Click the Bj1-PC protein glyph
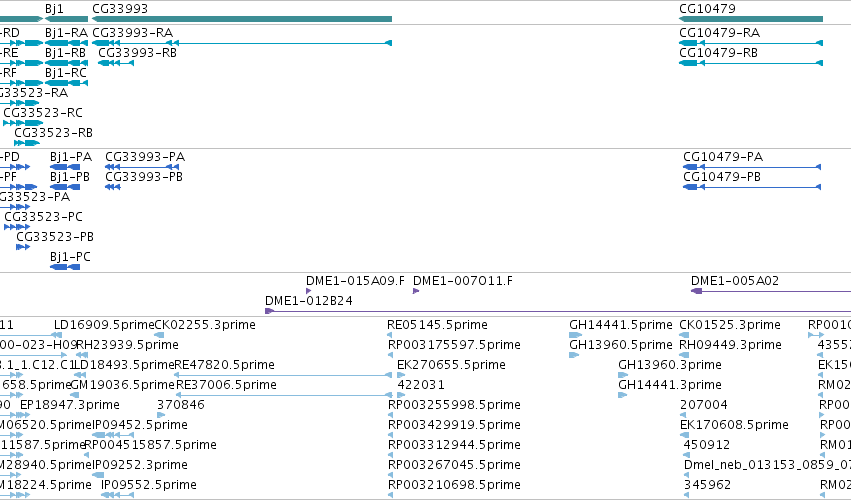Viewport: 851px width, 500px height. pyautogui.click(x=65, y=267)
